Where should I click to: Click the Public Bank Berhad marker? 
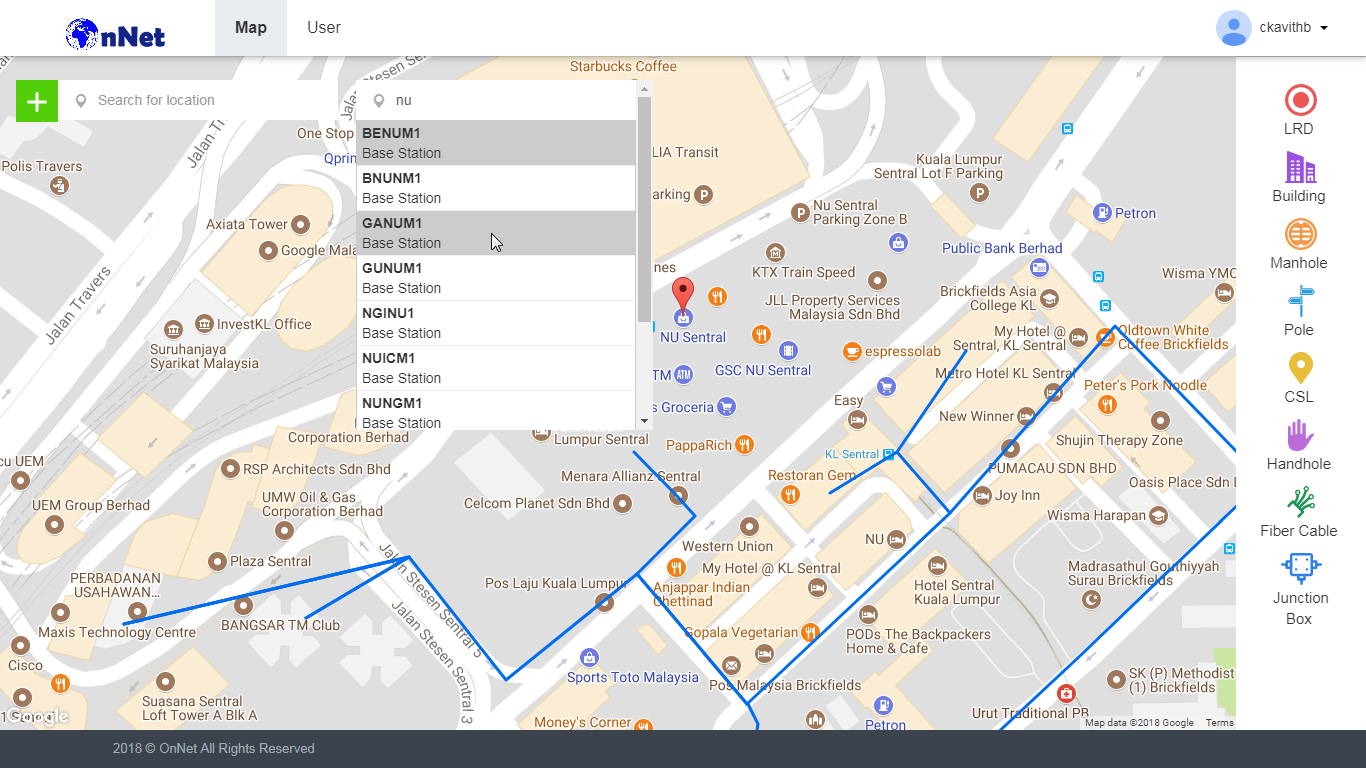coord(1039,267)
